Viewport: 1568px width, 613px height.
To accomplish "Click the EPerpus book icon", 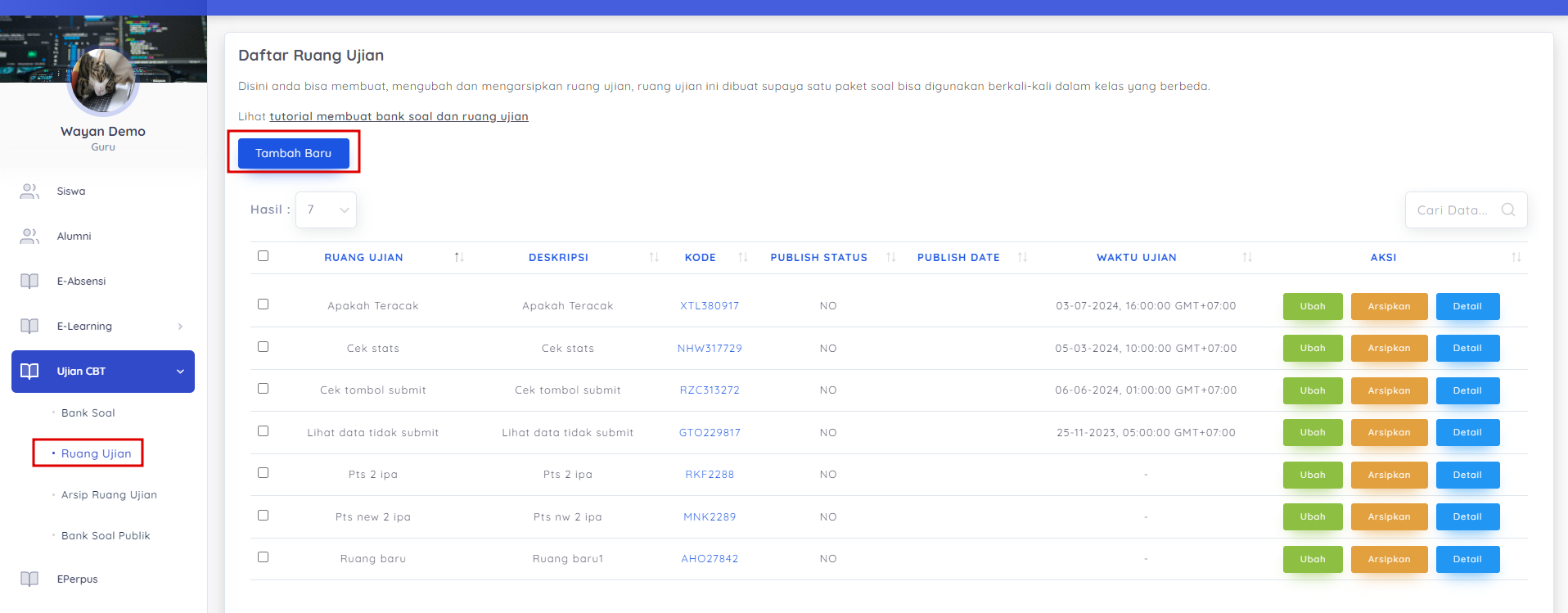I will (x=29, y=579).
